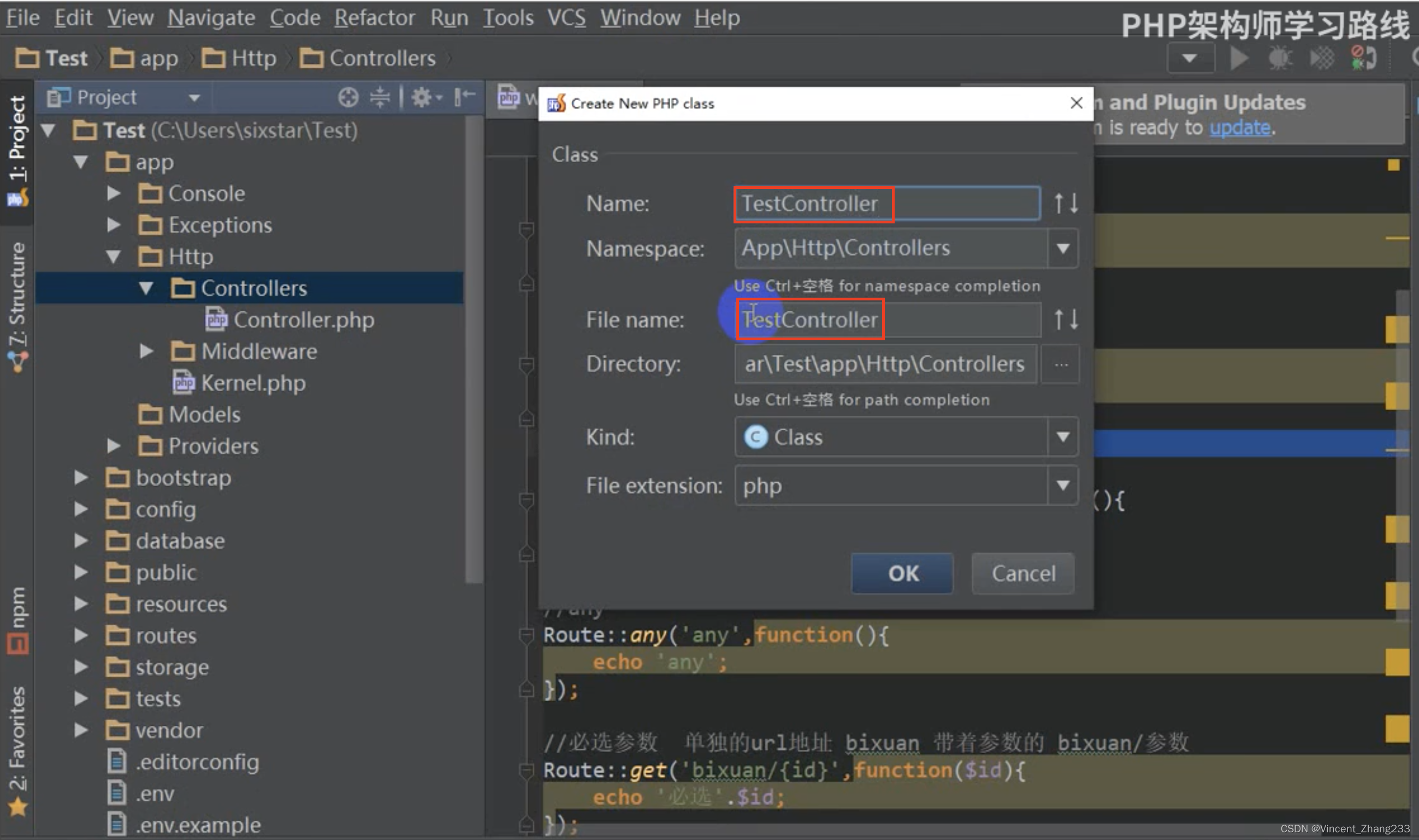The height and width of the screenshot is (840, 1419).
Task: Start debugging with the bug icon
Action: tap(1280, 57)
